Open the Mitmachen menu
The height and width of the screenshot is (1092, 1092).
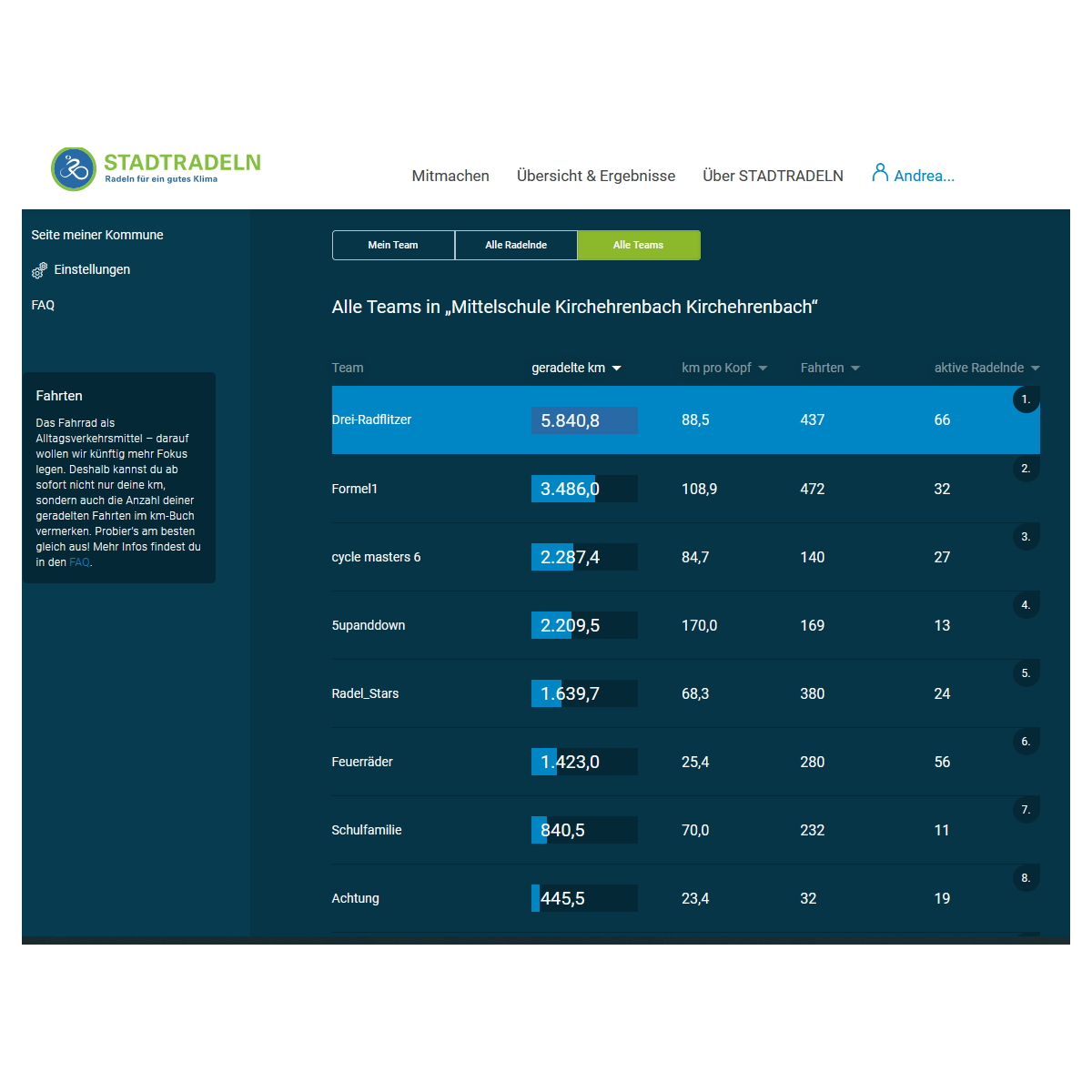(450, 176)
